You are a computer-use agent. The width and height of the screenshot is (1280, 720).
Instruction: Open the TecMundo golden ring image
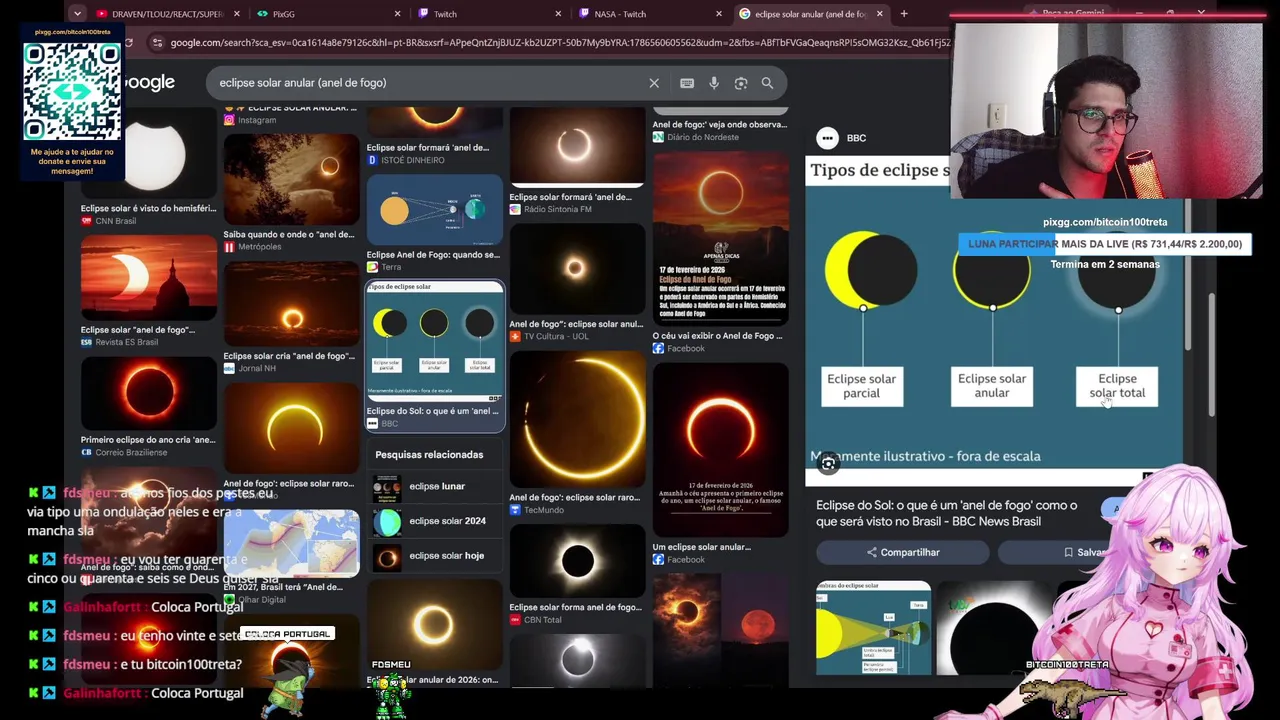[577, 419]
